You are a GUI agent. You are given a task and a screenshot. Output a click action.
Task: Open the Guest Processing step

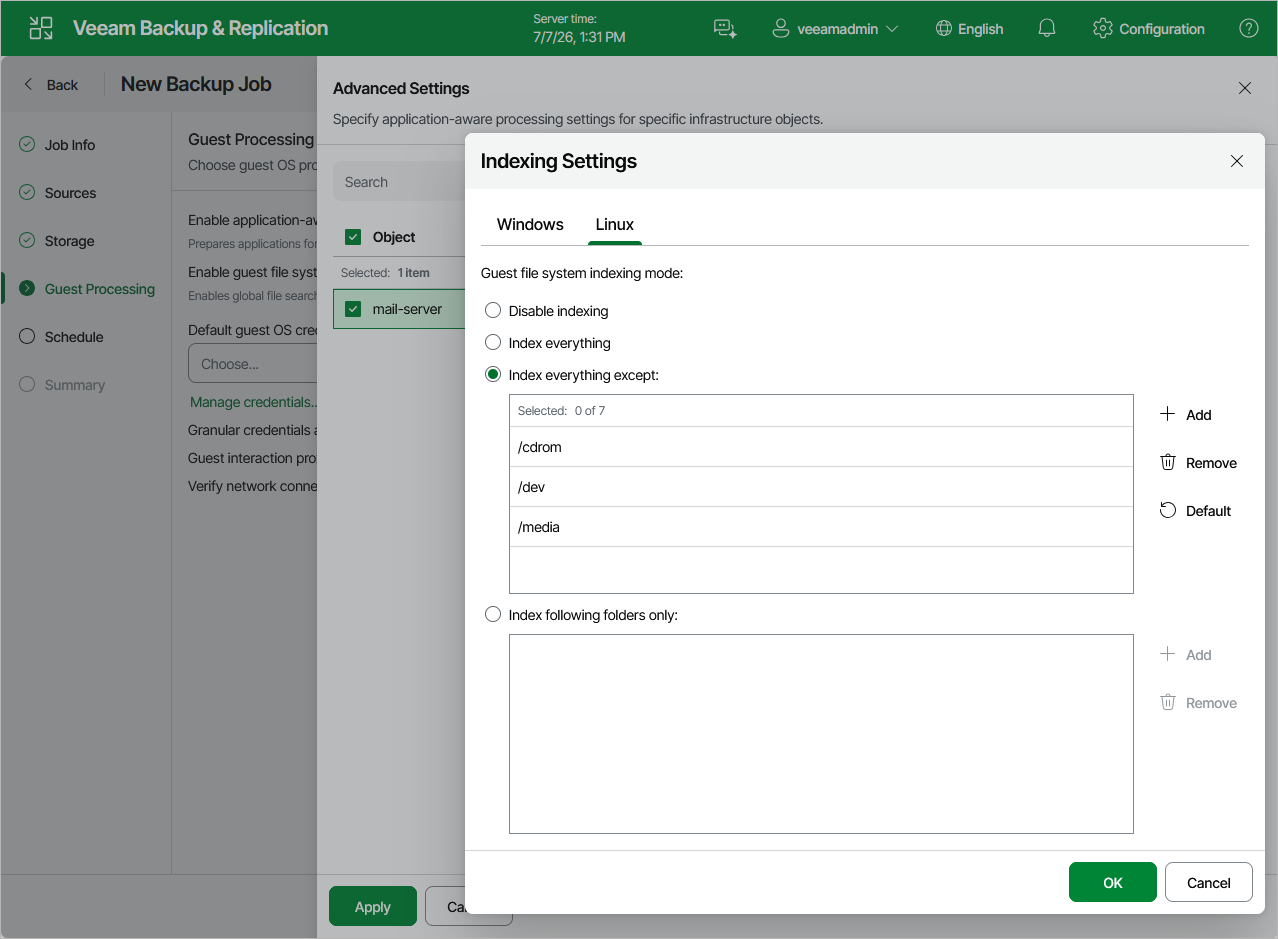coord(100,289)
